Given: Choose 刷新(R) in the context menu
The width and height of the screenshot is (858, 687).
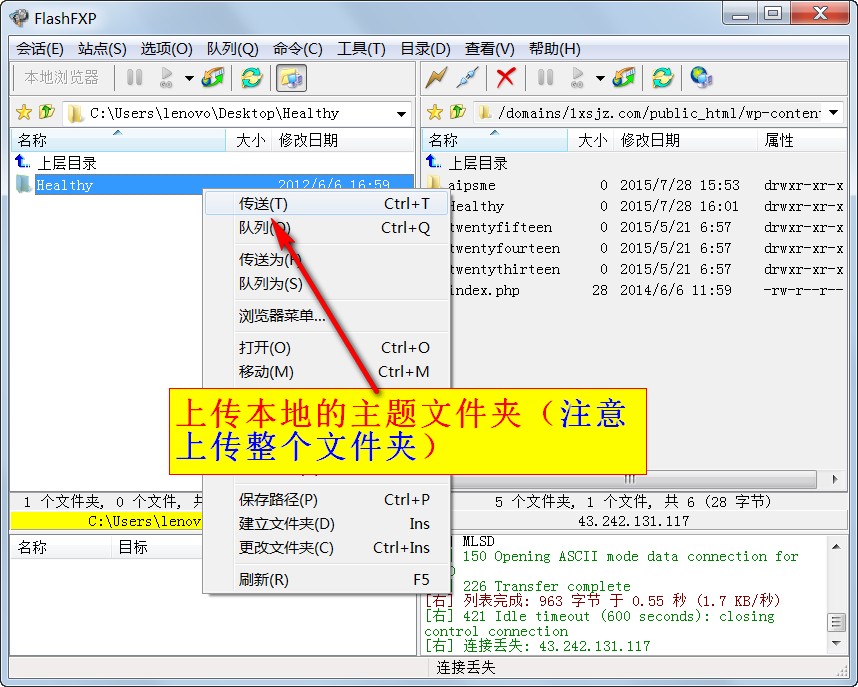Looking at the screenshot, I should click(327, 580).
